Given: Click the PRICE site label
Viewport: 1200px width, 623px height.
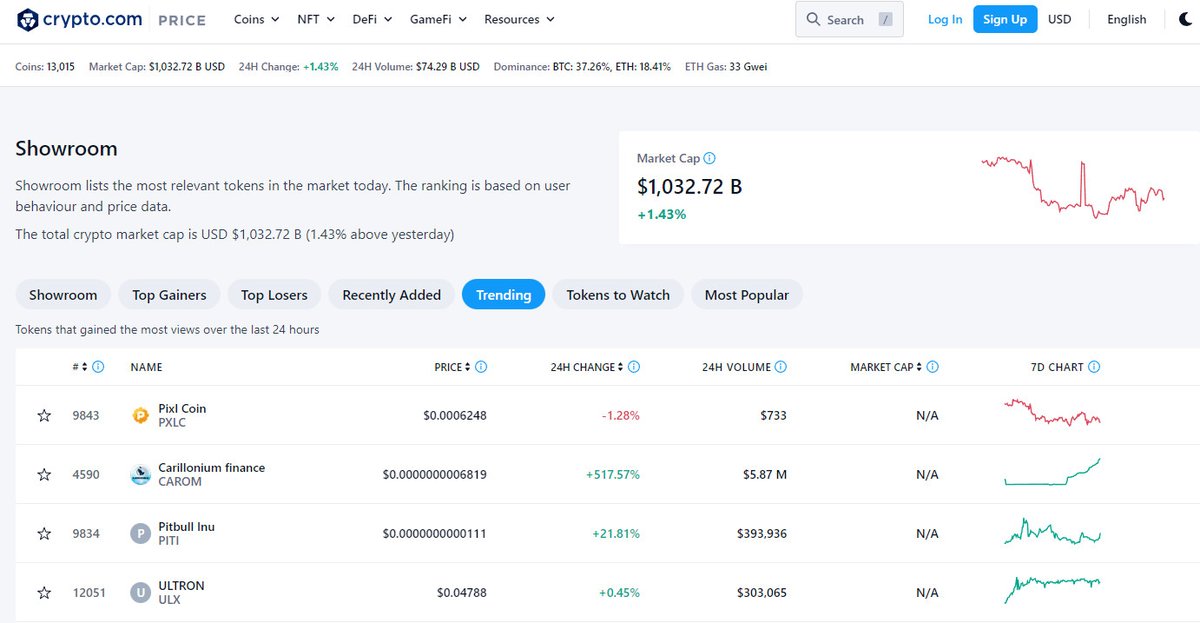Looking at the screenshot, I should [182, 20].
